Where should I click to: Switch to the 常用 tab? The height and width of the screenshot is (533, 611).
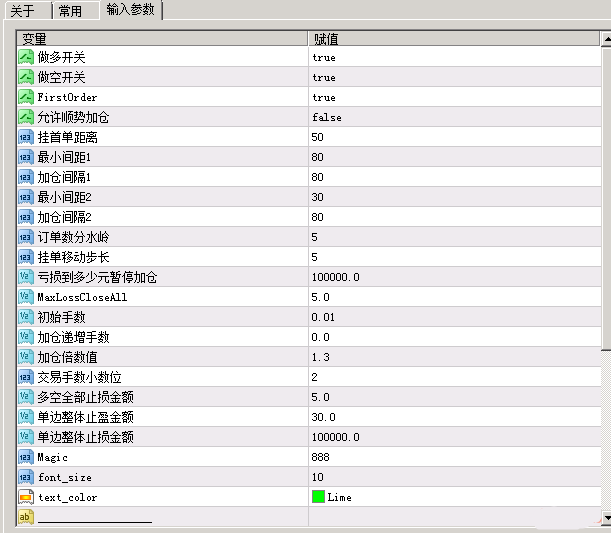[75, 11]
